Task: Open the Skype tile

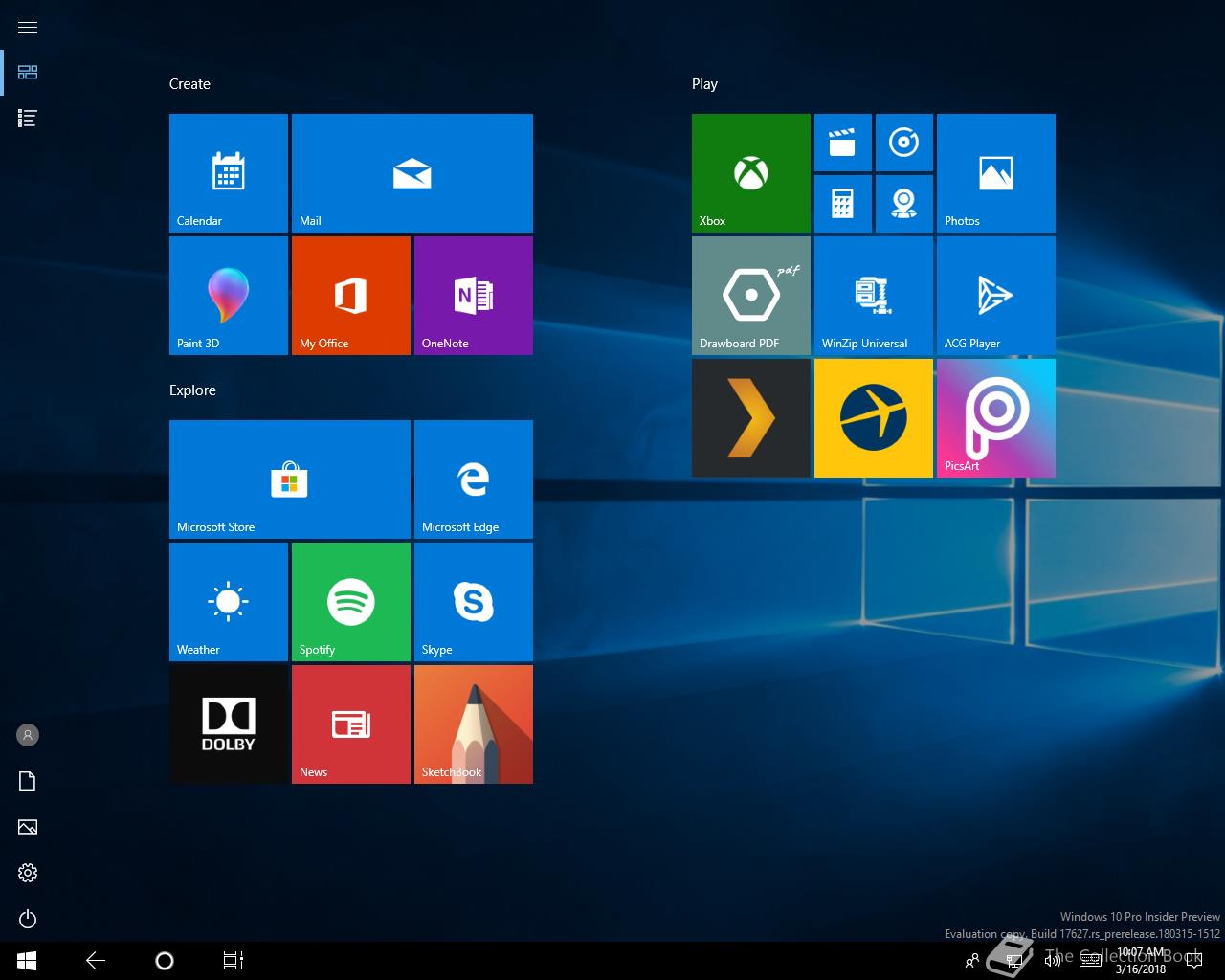Action: (x=474, y=602)
